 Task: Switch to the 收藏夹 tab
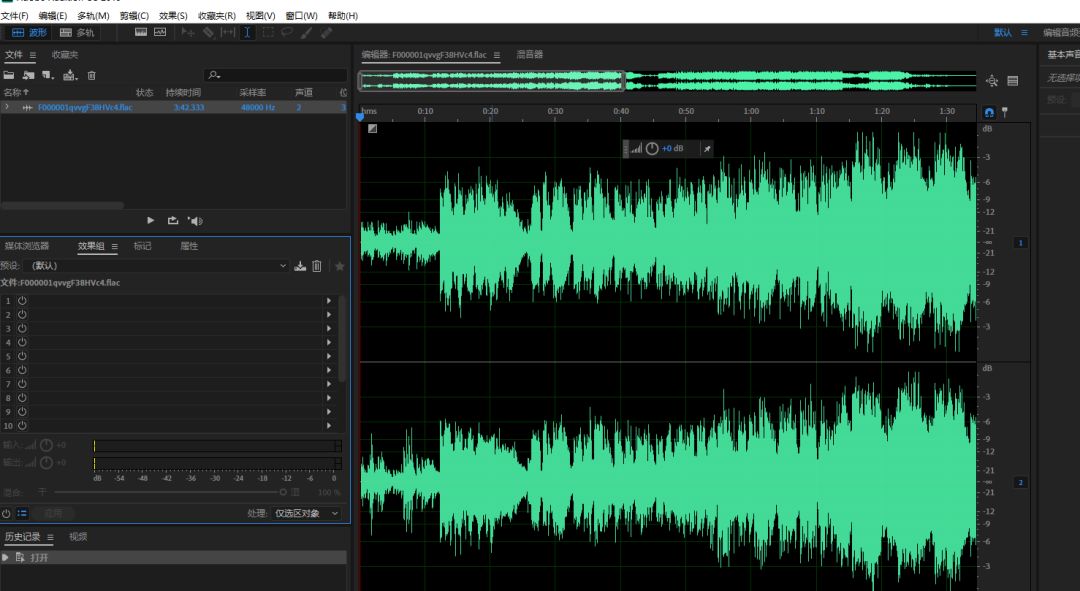tap(65, 55)
